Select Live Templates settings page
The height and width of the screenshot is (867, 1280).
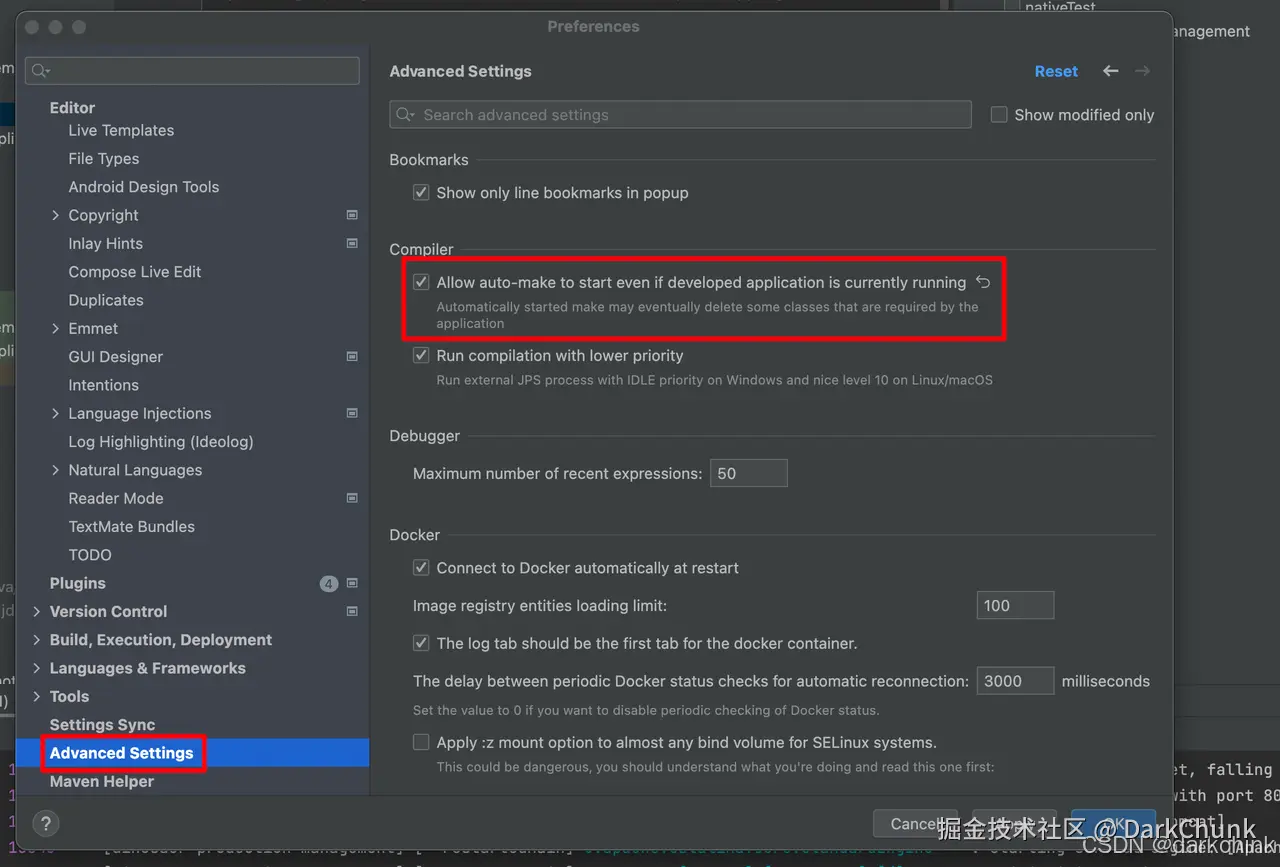tap(121, 130)
